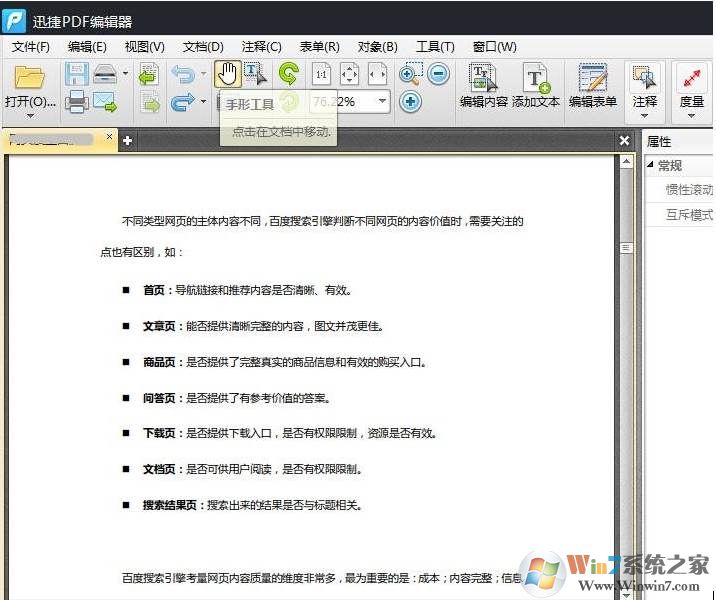Expand the Annotate (注释) toolbar dropdown

(x=644, y=116)
